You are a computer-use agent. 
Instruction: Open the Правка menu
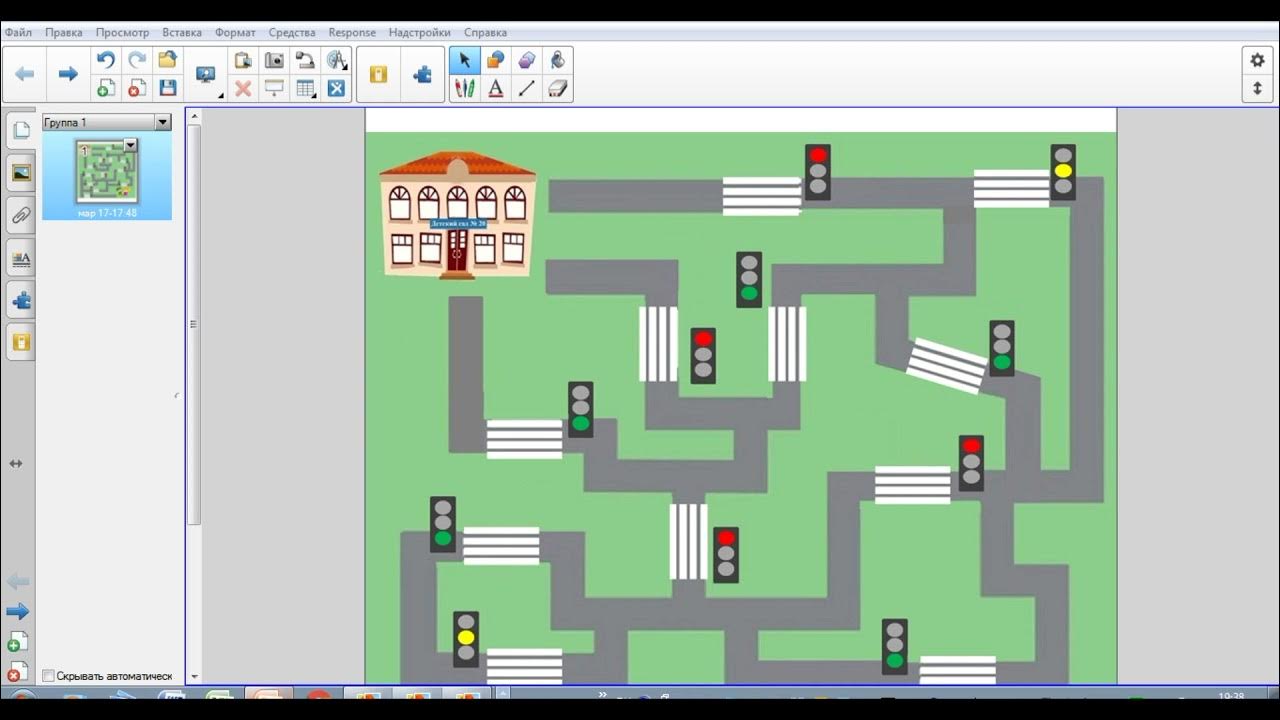(x=64, y=32)
